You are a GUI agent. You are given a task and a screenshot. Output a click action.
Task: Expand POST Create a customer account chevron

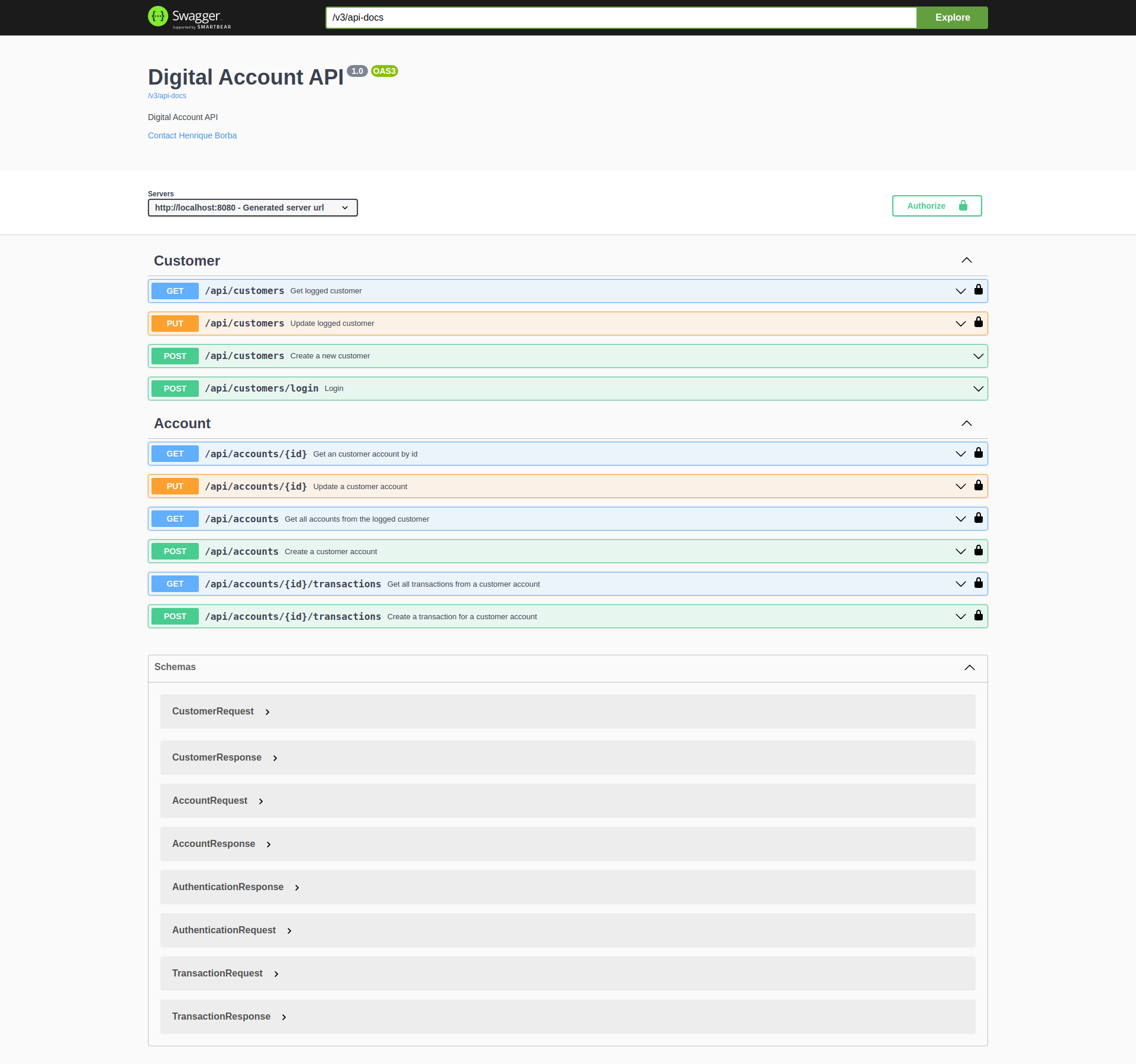coord(961,551)
